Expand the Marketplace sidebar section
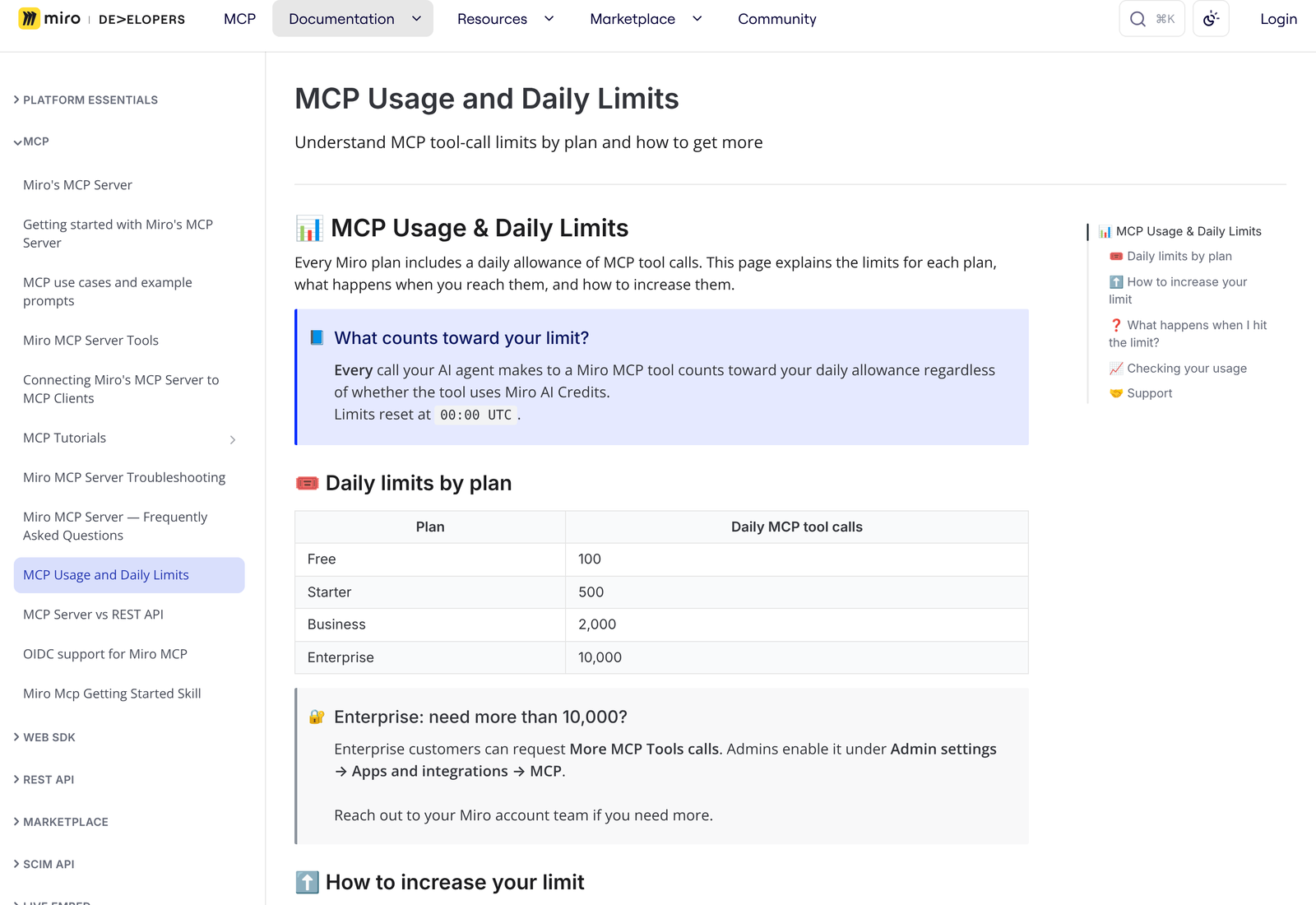1316x905 pixels. [x=61, y=822]
